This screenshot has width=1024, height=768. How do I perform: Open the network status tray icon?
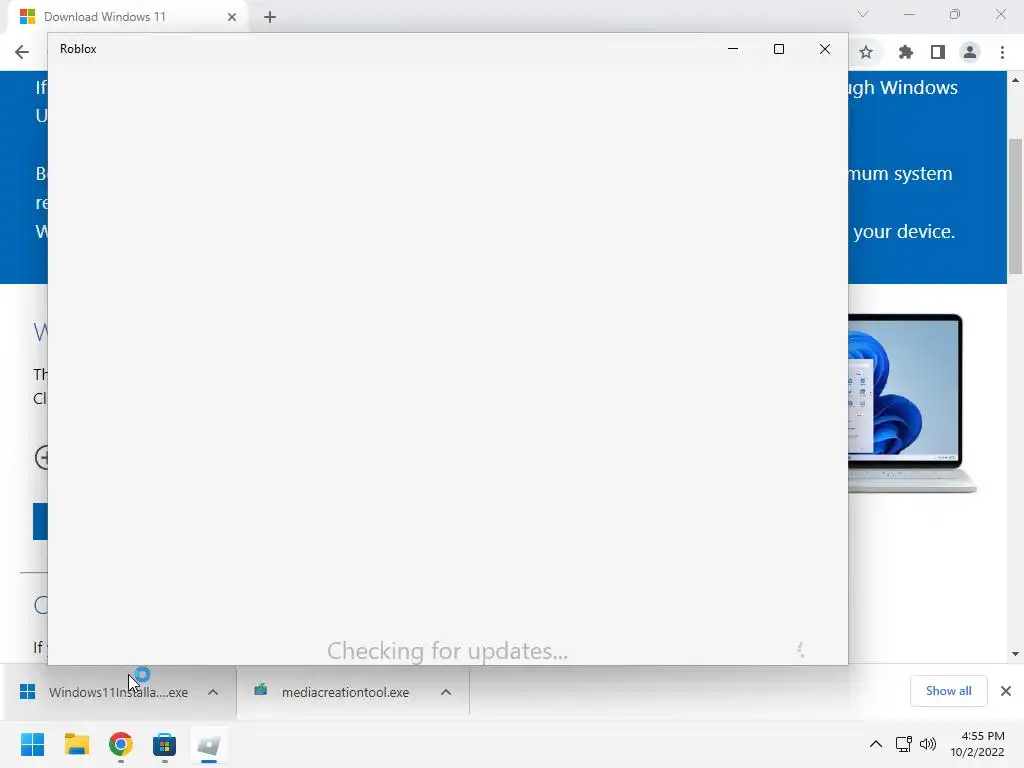(904, 744)
